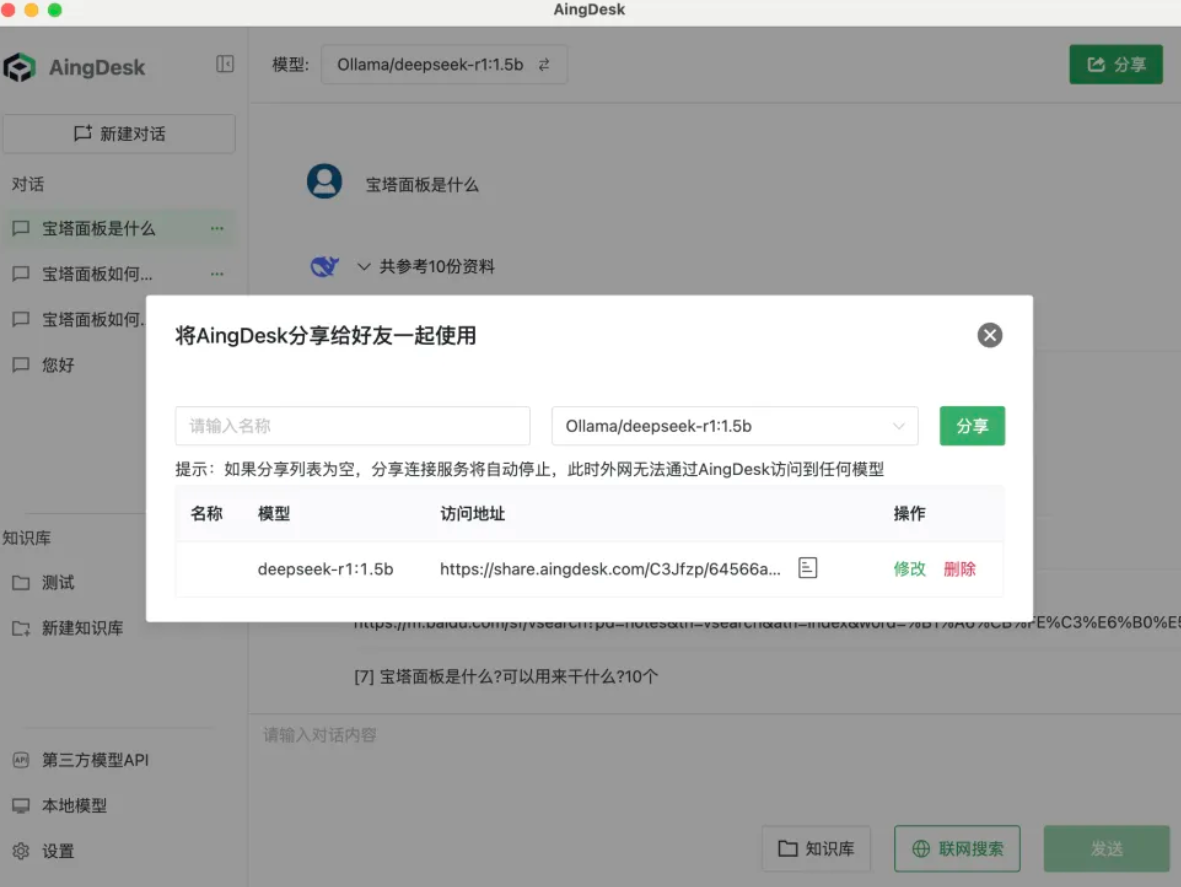Open the 测试 knowledge base
The height and width of the screenshot is (887, 1181).
[x=58, y=583]
